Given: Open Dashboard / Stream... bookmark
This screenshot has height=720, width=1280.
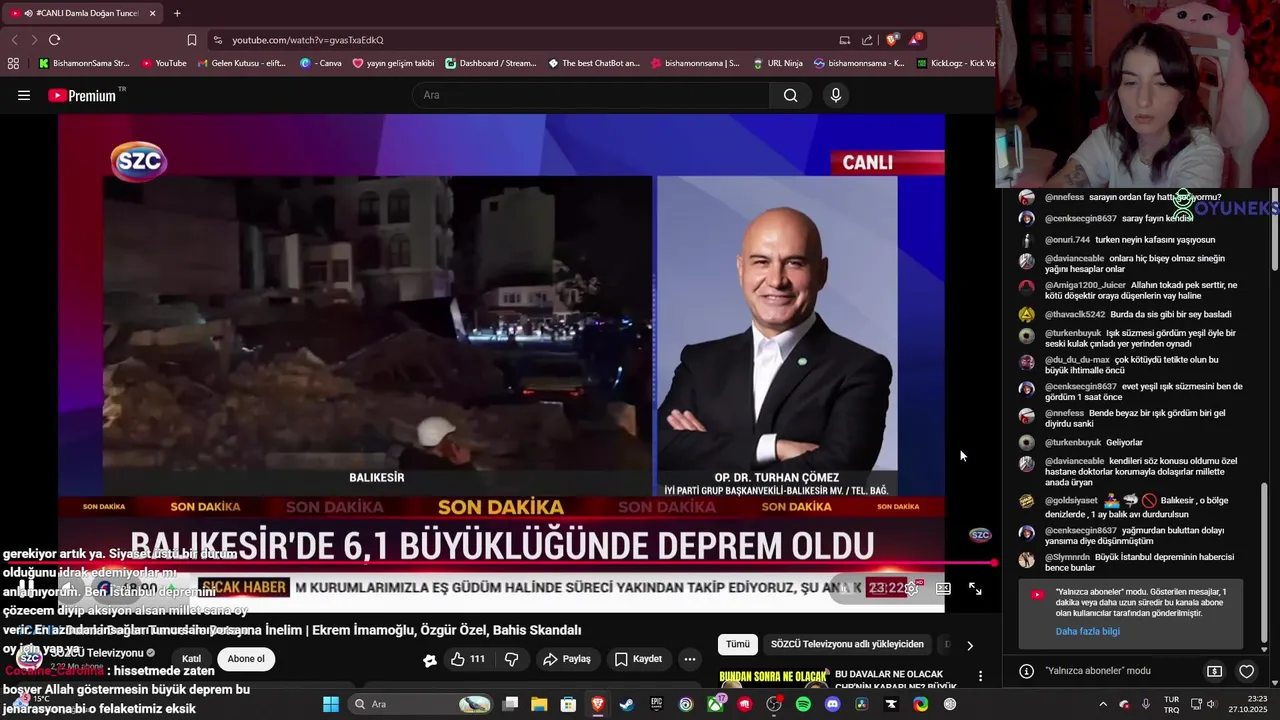Looking at the screenshot, I should 491,63.
